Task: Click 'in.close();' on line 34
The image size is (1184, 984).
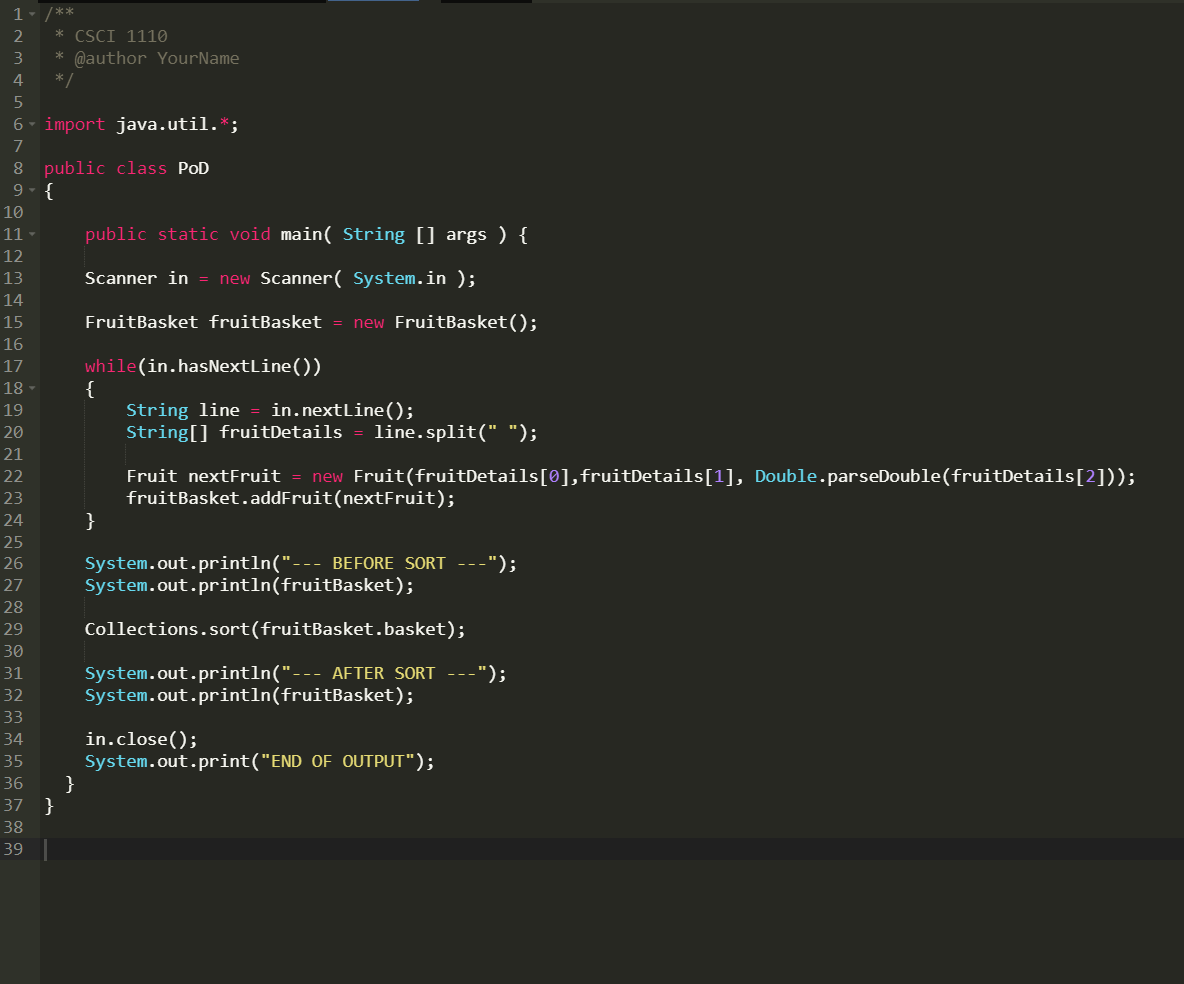Action: 141,739
